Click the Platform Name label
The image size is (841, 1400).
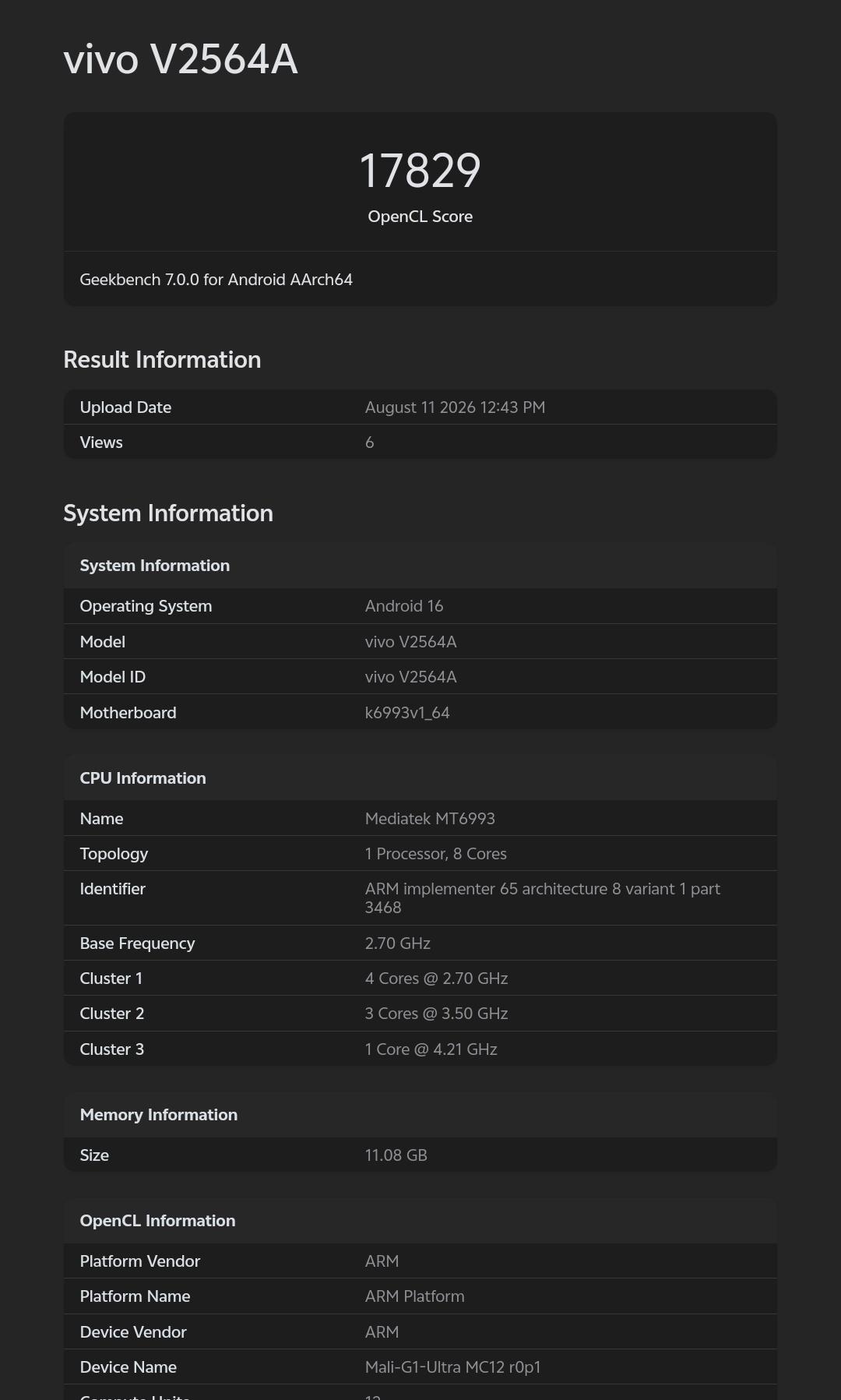point(135,1296)
